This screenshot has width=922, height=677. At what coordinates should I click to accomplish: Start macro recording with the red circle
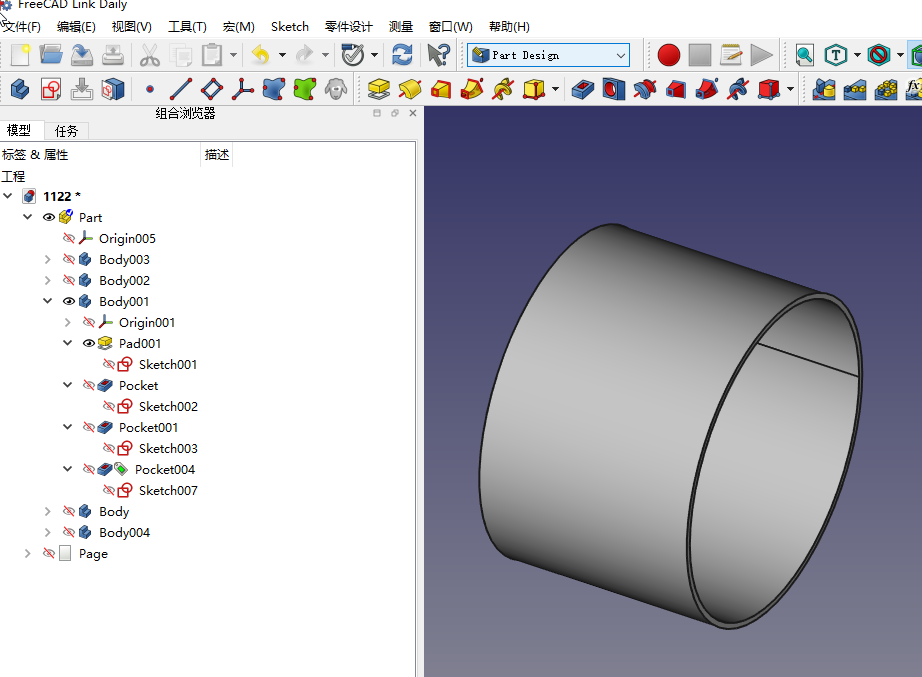pyautogui.click(x=669, y=55)
